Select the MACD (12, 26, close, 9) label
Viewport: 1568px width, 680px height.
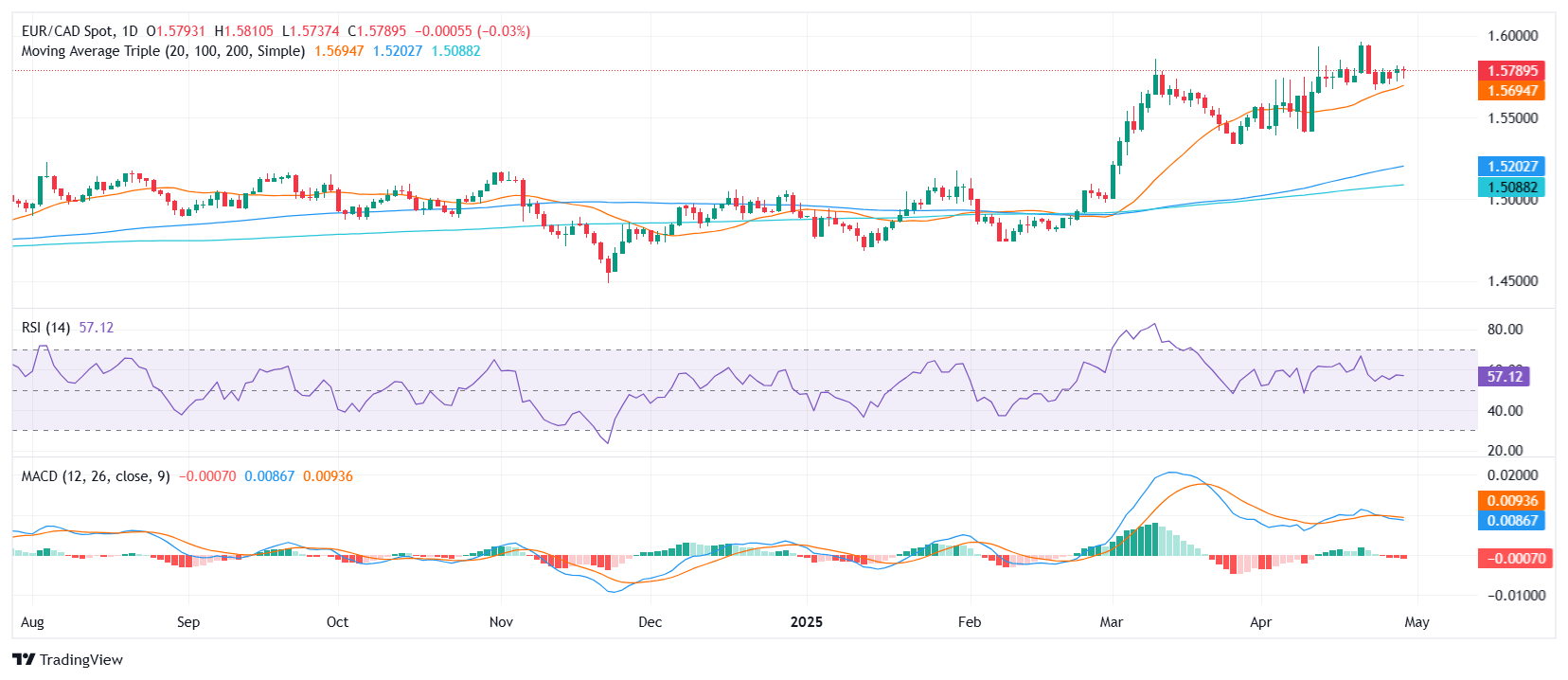tap(96, 476)
